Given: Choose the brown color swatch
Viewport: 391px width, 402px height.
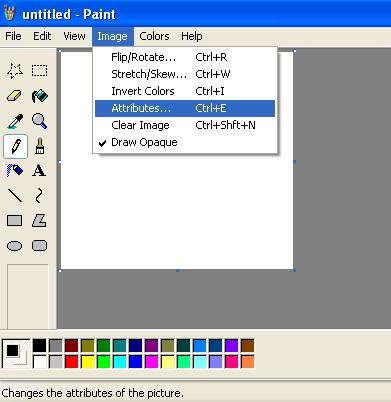Looking at the screenshot, I should click(248, 346).
